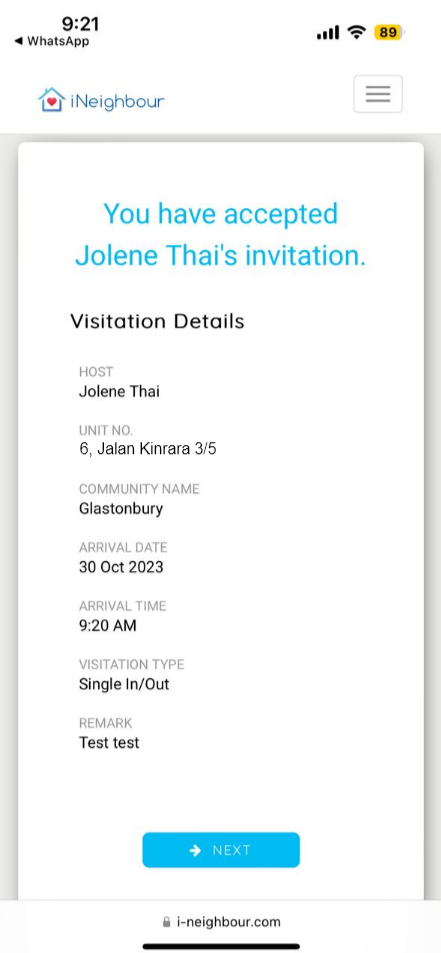Tap the 9:21 clock in status bar
This screenshot has height=953, width=441.
click(x=80, y=24)
